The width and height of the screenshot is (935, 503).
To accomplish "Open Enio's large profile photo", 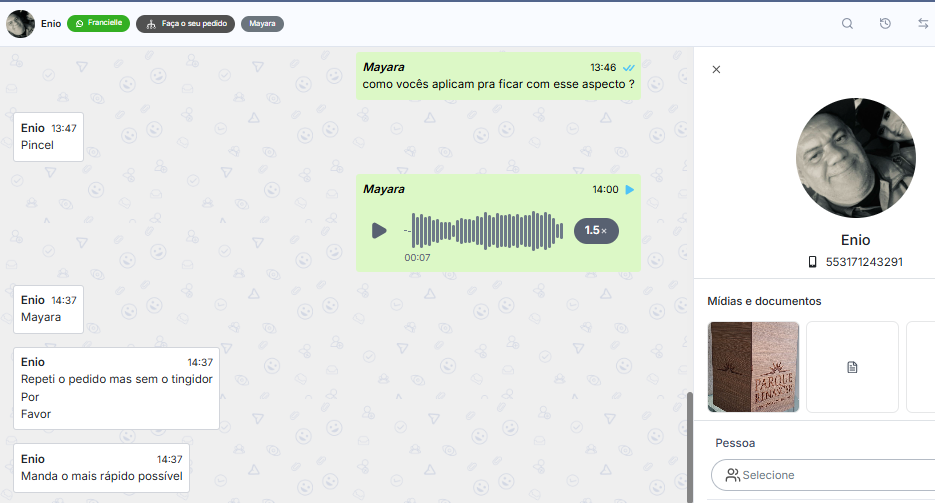I will (x=856, y=158).
